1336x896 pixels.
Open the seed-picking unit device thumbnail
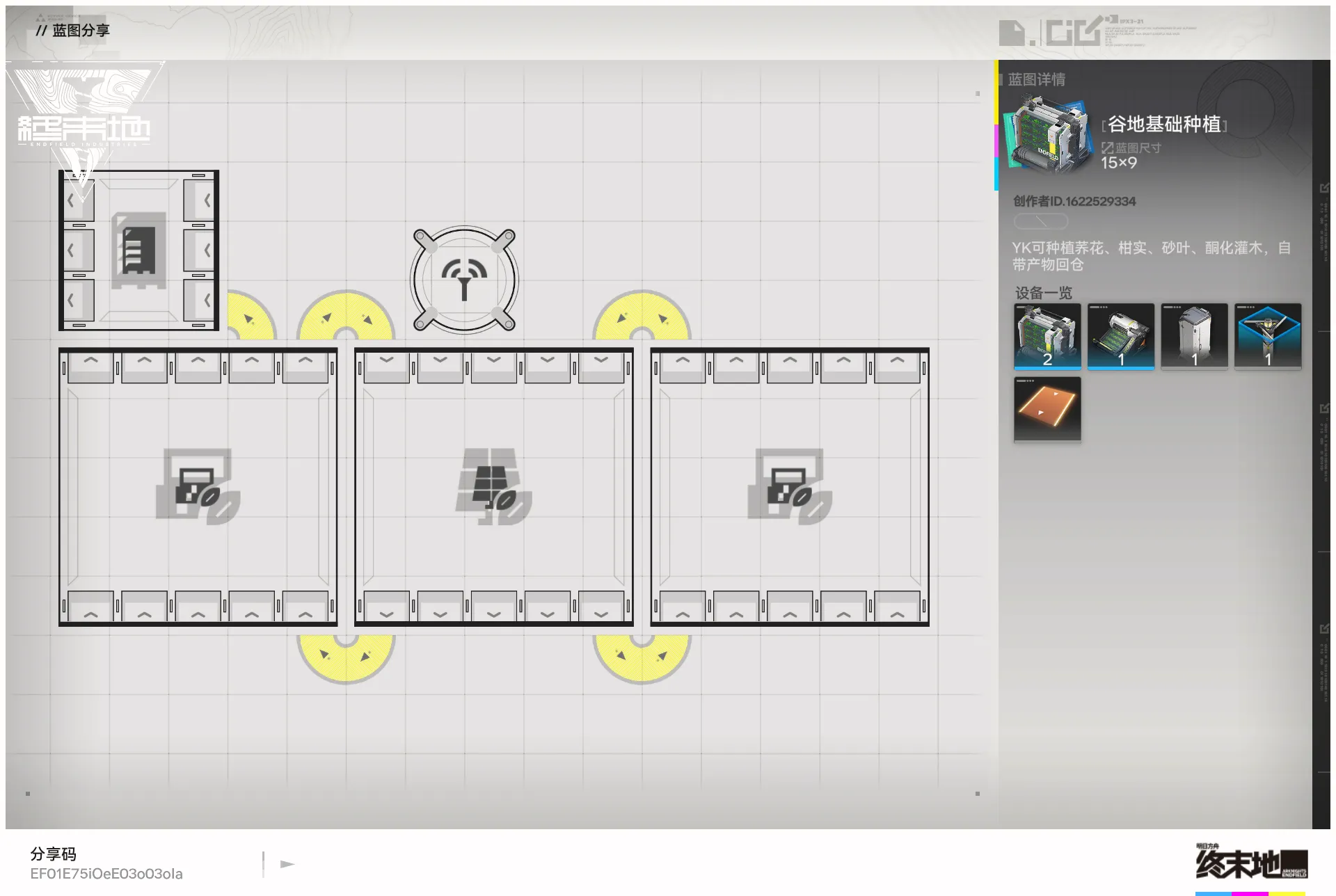tap(1120, 336)
